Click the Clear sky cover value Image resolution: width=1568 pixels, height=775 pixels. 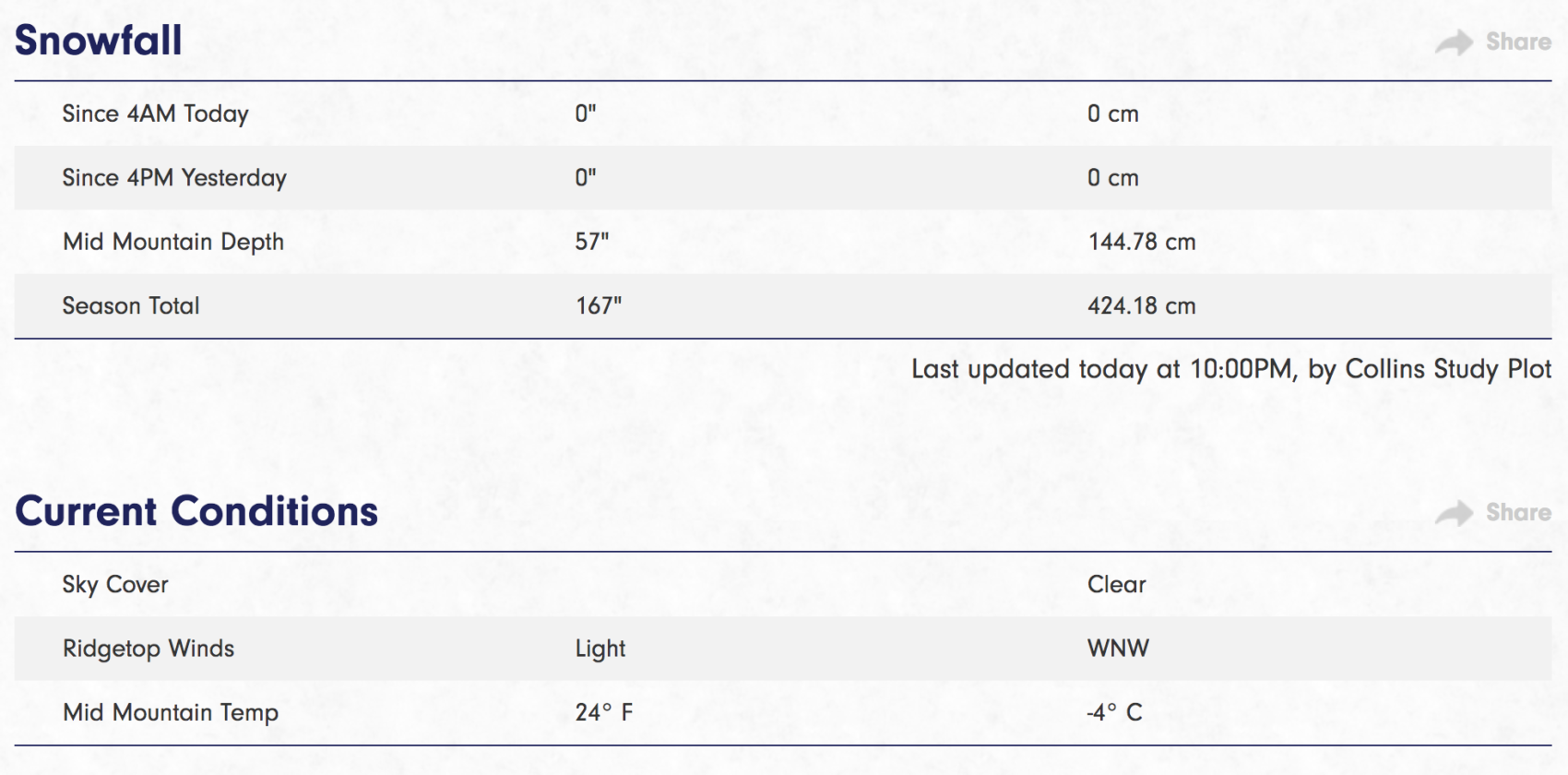(1117, 584)
